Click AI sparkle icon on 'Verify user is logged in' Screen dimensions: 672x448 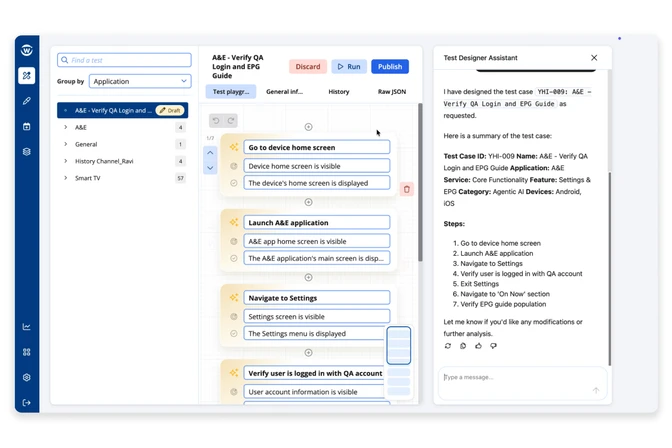pyautogui.click(x=234, y=373)
